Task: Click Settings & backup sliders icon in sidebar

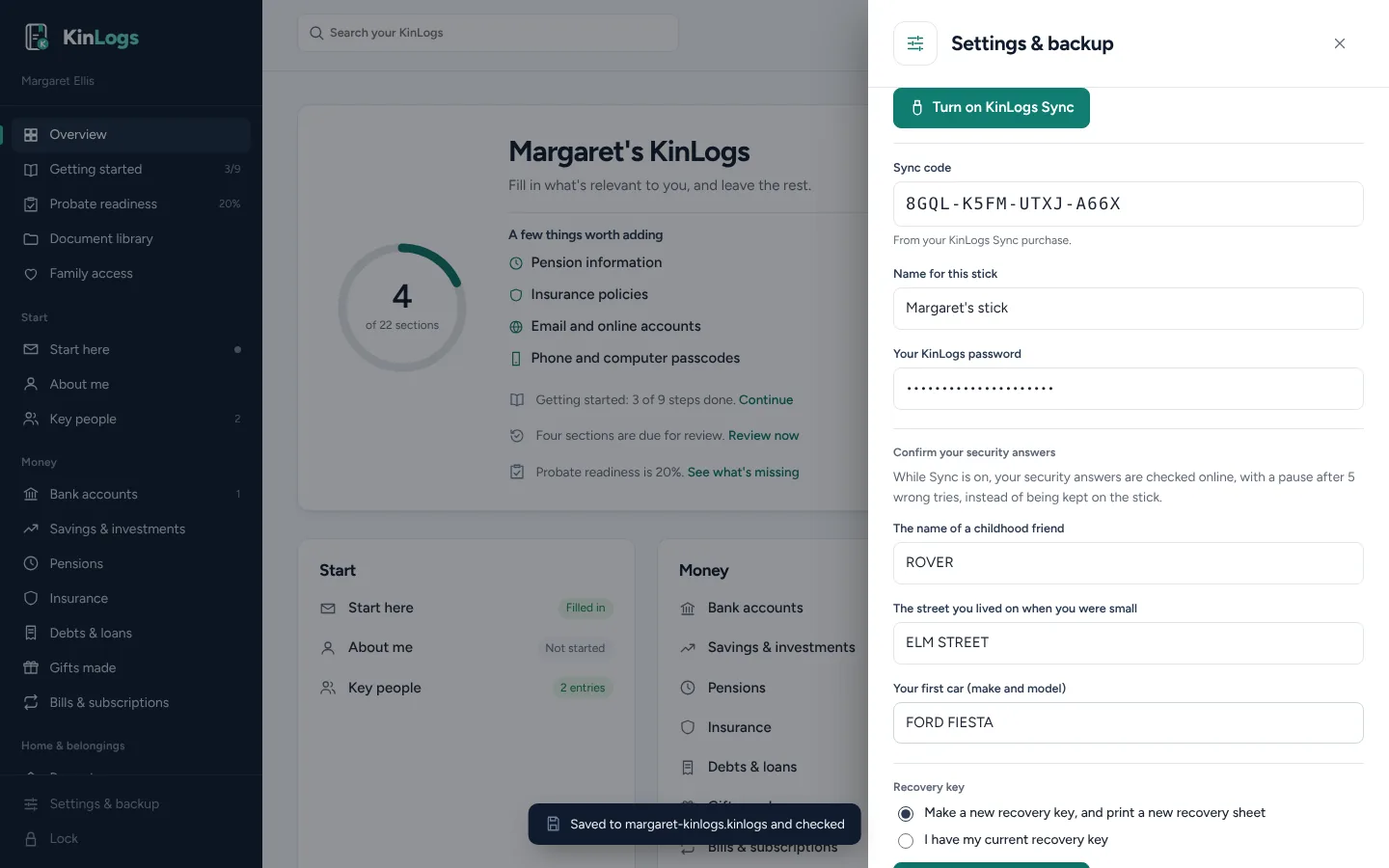Action: (31, 804)
